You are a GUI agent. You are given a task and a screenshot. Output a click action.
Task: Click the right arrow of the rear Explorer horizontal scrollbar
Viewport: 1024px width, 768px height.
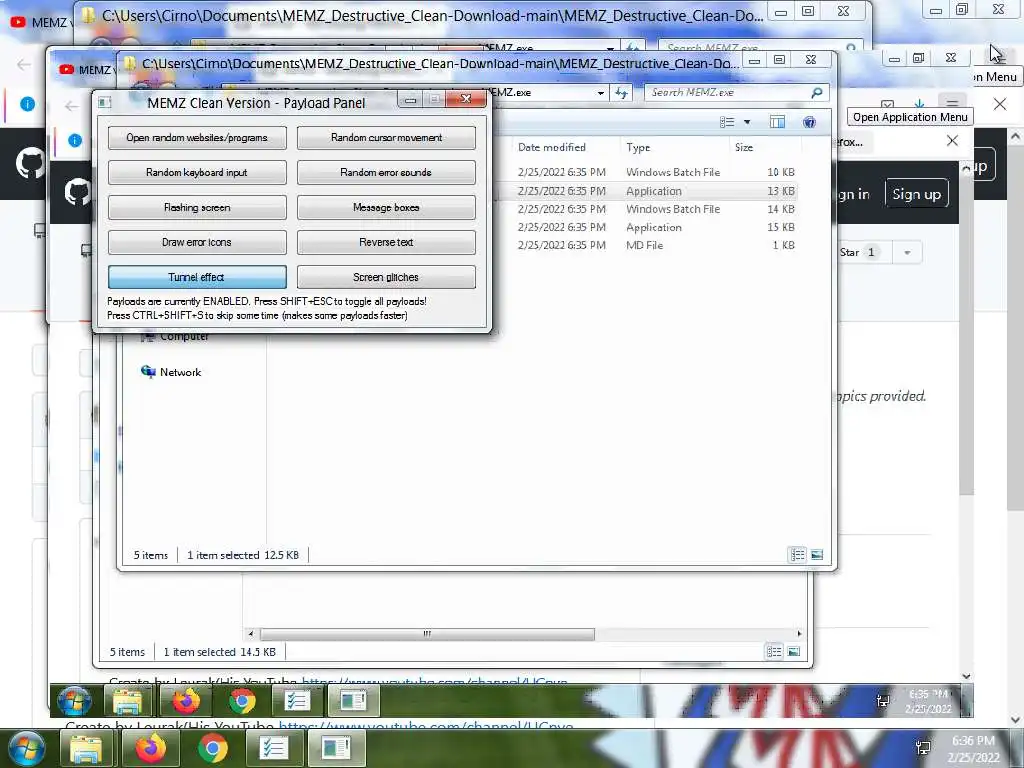799,633
